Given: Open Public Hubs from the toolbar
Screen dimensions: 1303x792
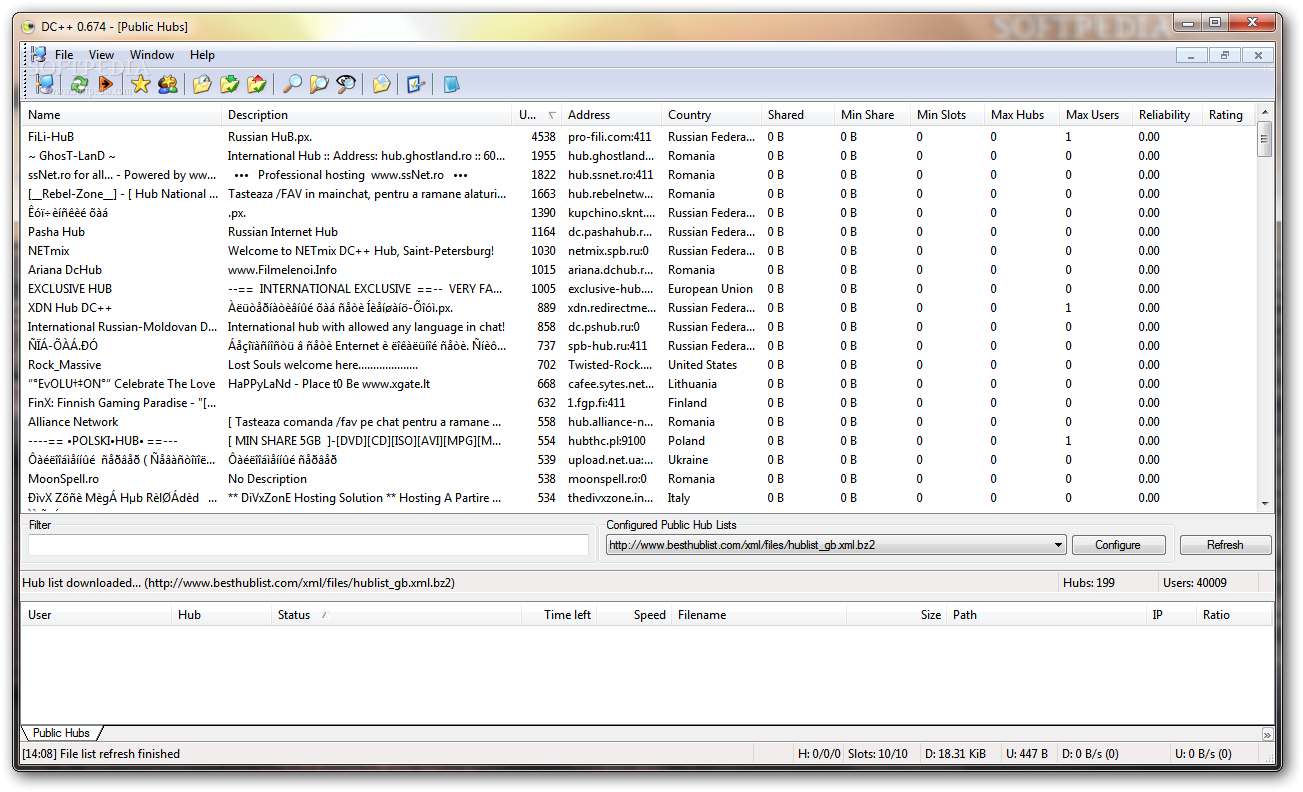Looking at the screenshot, I should (44, 84).
